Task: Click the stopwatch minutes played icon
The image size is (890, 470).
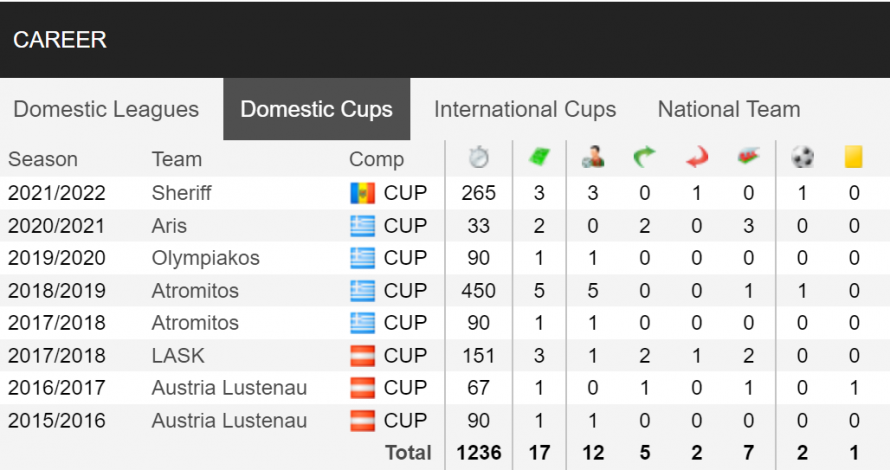Action: [478, 157]
